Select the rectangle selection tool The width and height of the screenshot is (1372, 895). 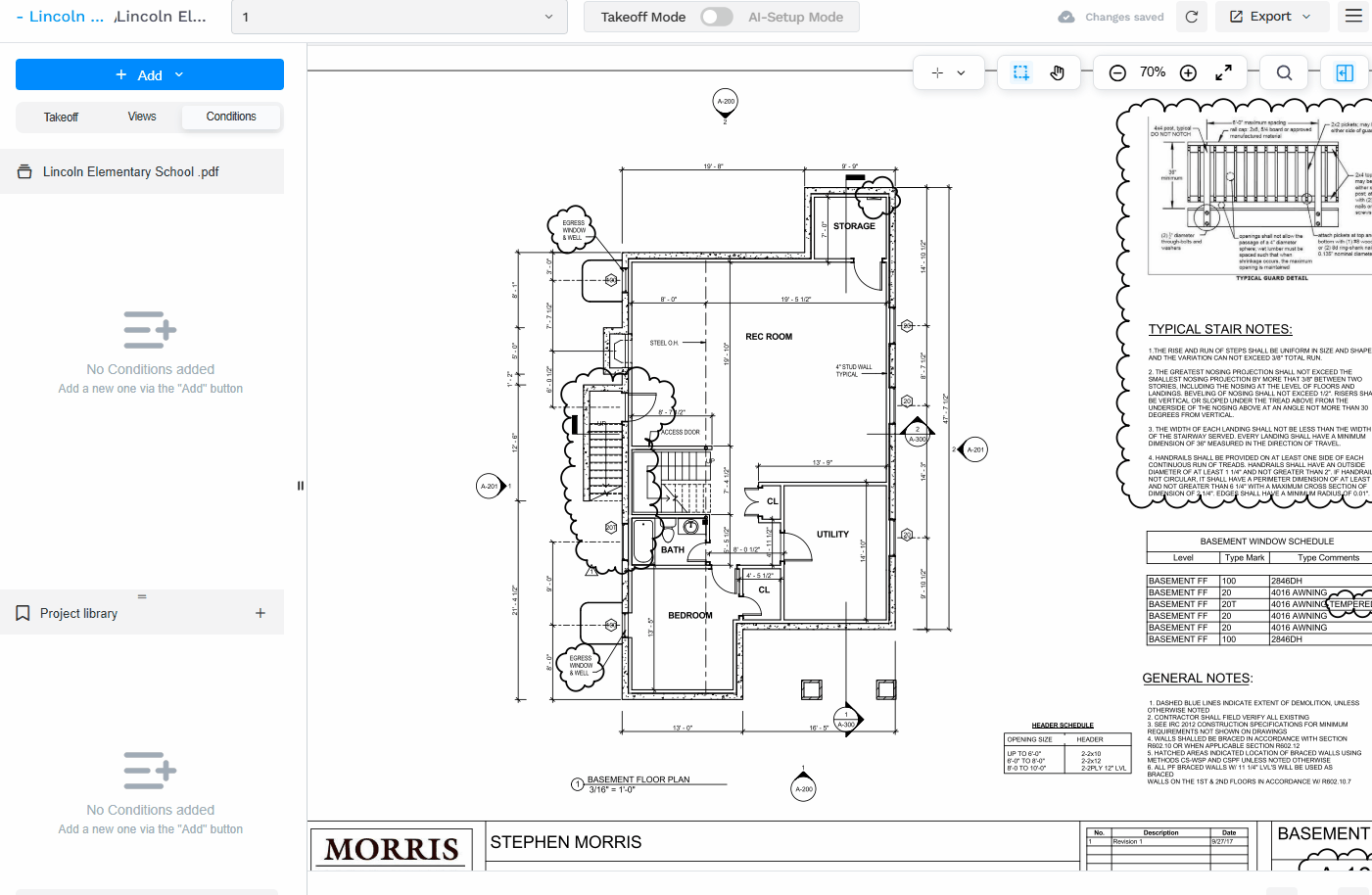coord(1021,72)
